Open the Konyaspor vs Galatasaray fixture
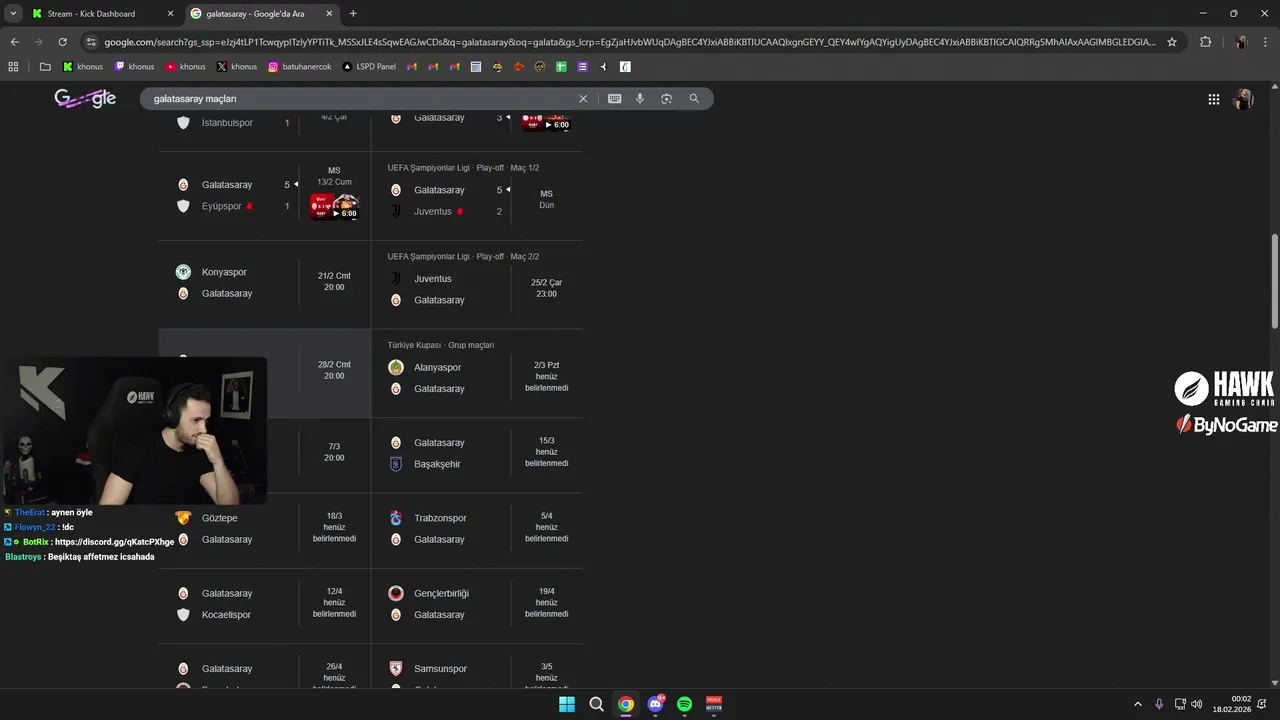 click(x=264, y=283)
